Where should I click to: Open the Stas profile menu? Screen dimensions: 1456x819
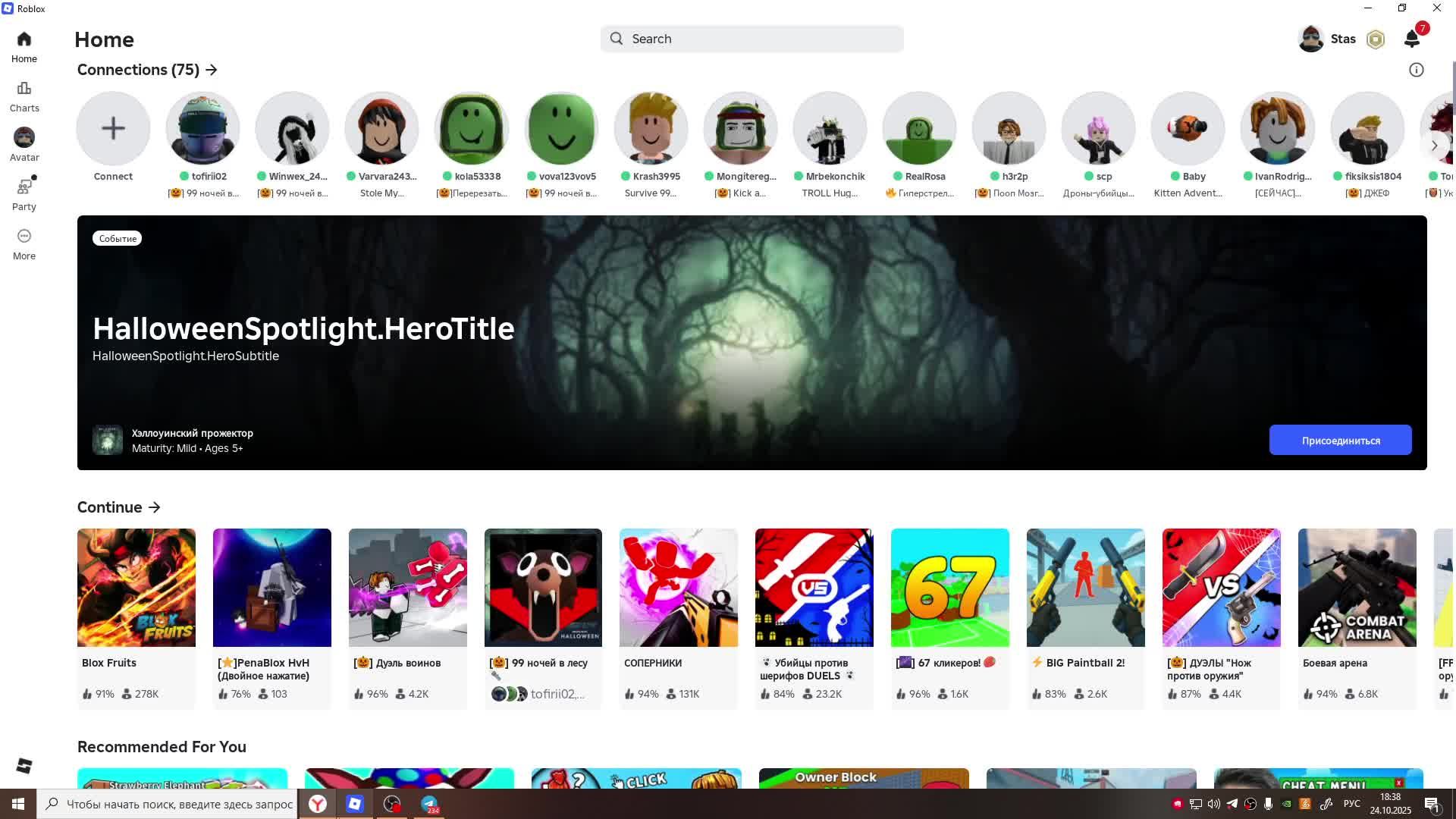pyautogui.click(x=1326, y=39)
